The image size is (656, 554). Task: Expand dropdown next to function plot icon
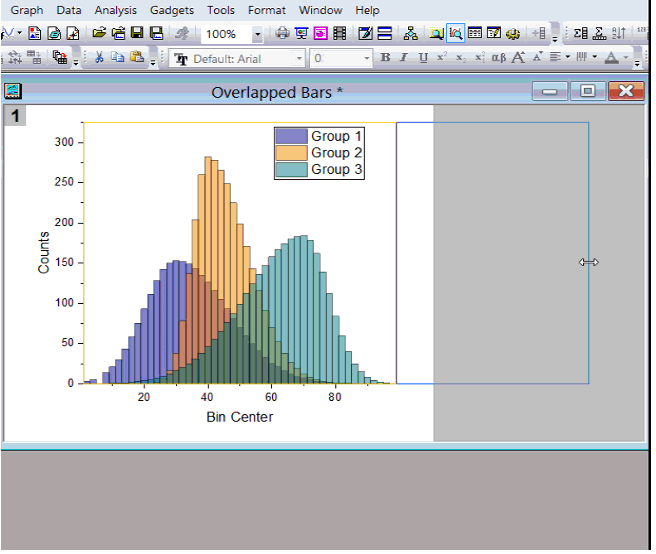[20, 33]
